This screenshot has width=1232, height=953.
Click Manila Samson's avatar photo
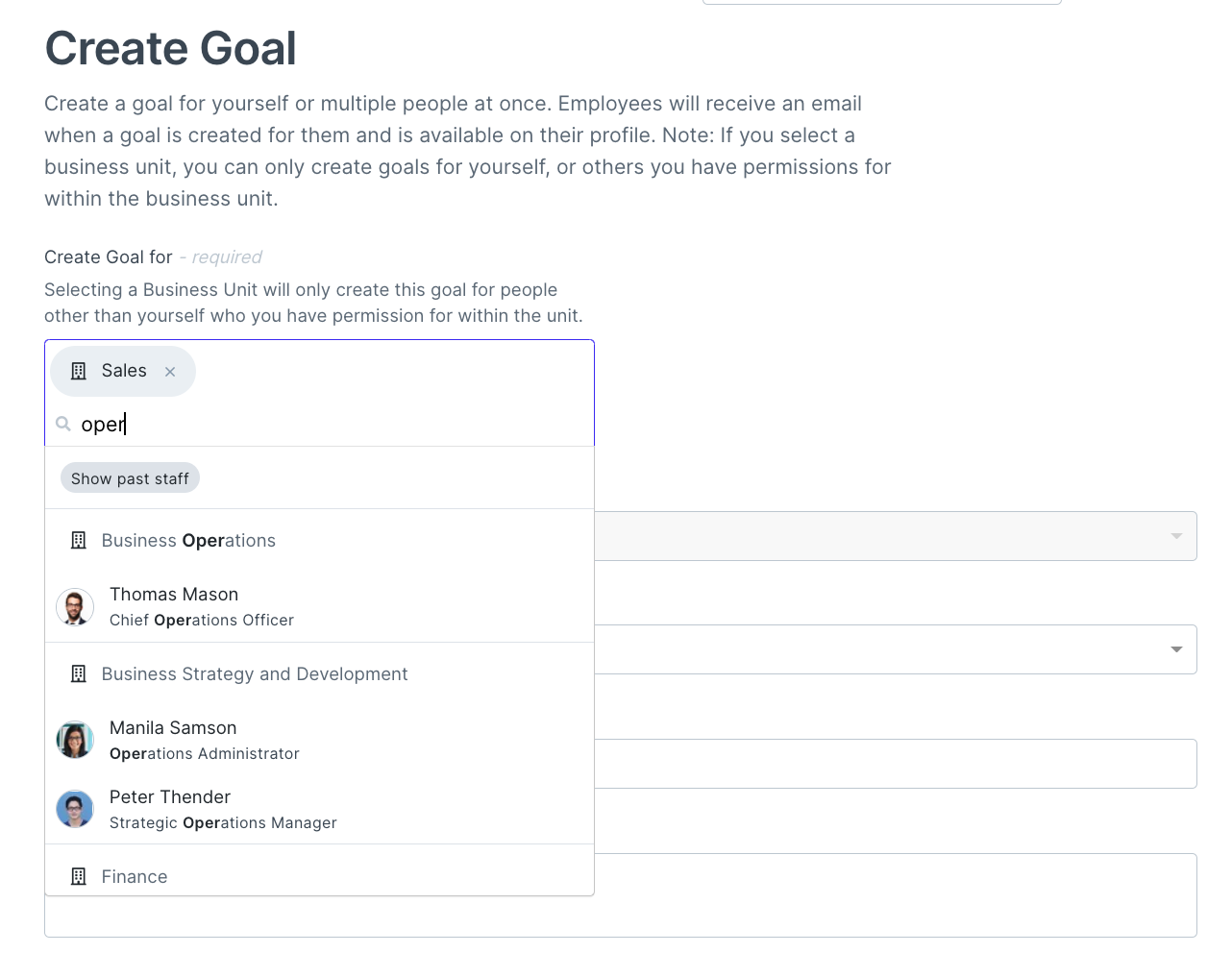75,740
